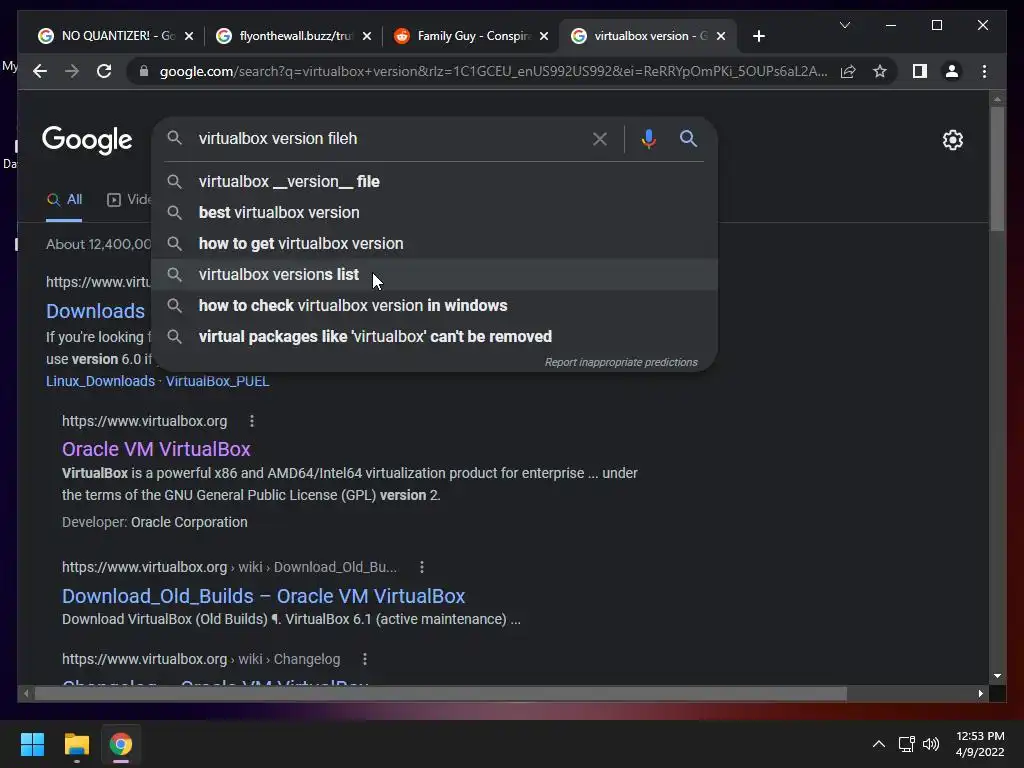1024x768 pixels.
Task: Open options for Changelog result
Action: 365,659
